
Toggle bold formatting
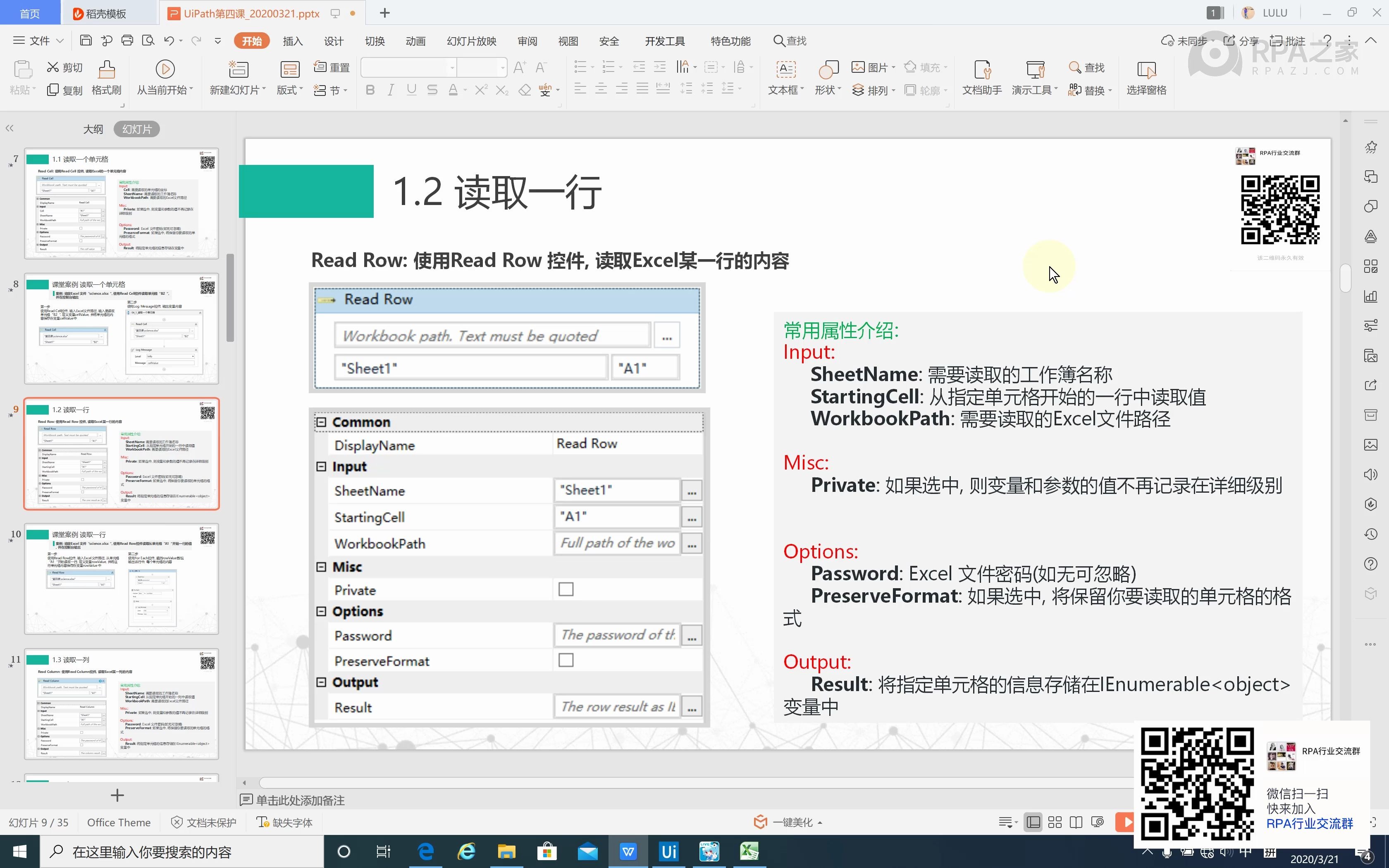click(370, 89)
